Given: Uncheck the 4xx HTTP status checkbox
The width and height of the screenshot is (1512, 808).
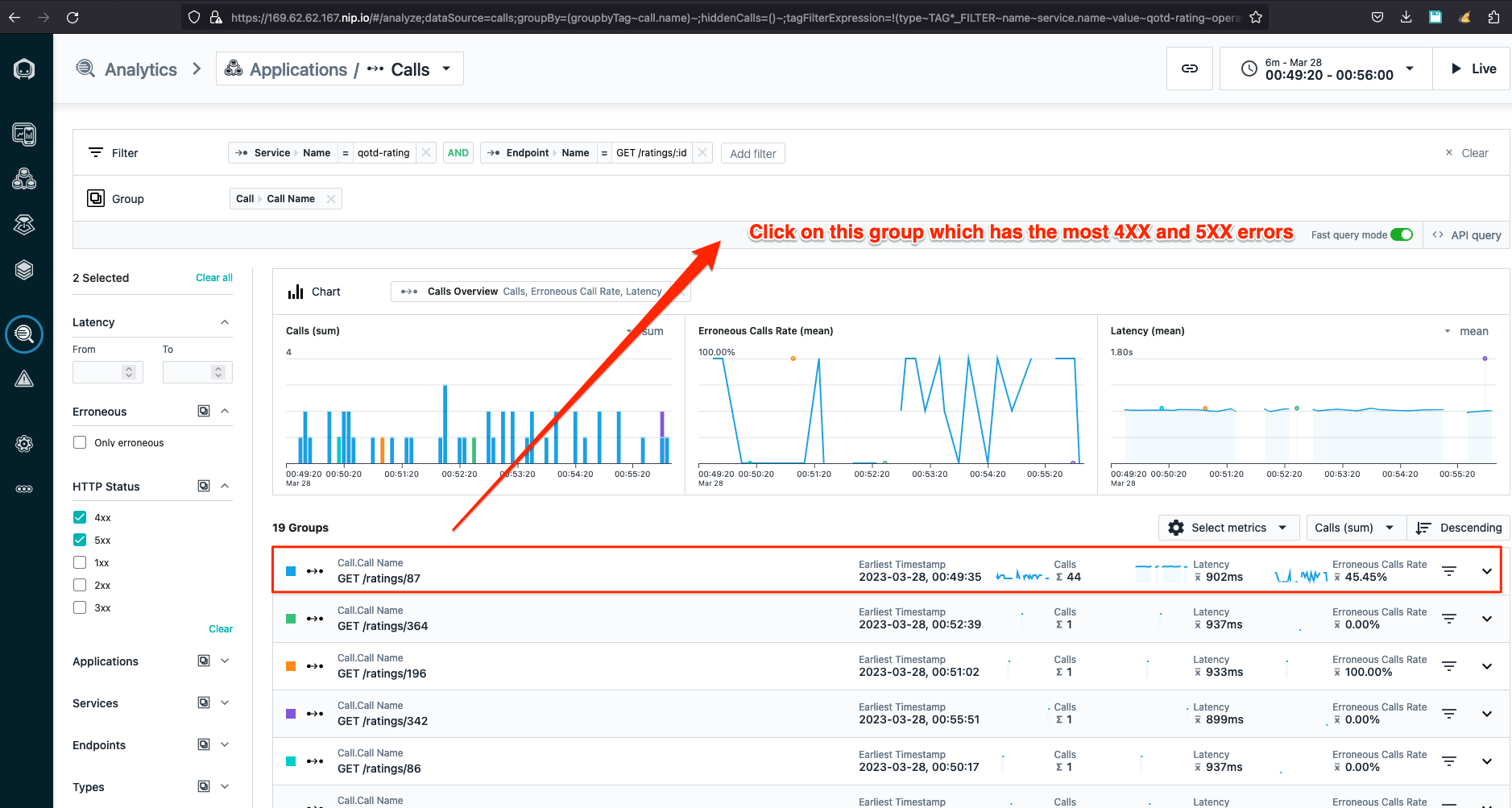Looking at the screenshot, I should click(x=80, y=517).
